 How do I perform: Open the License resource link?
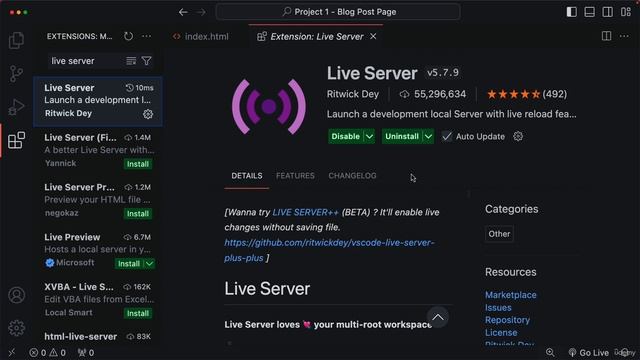(x=501, y=333)
